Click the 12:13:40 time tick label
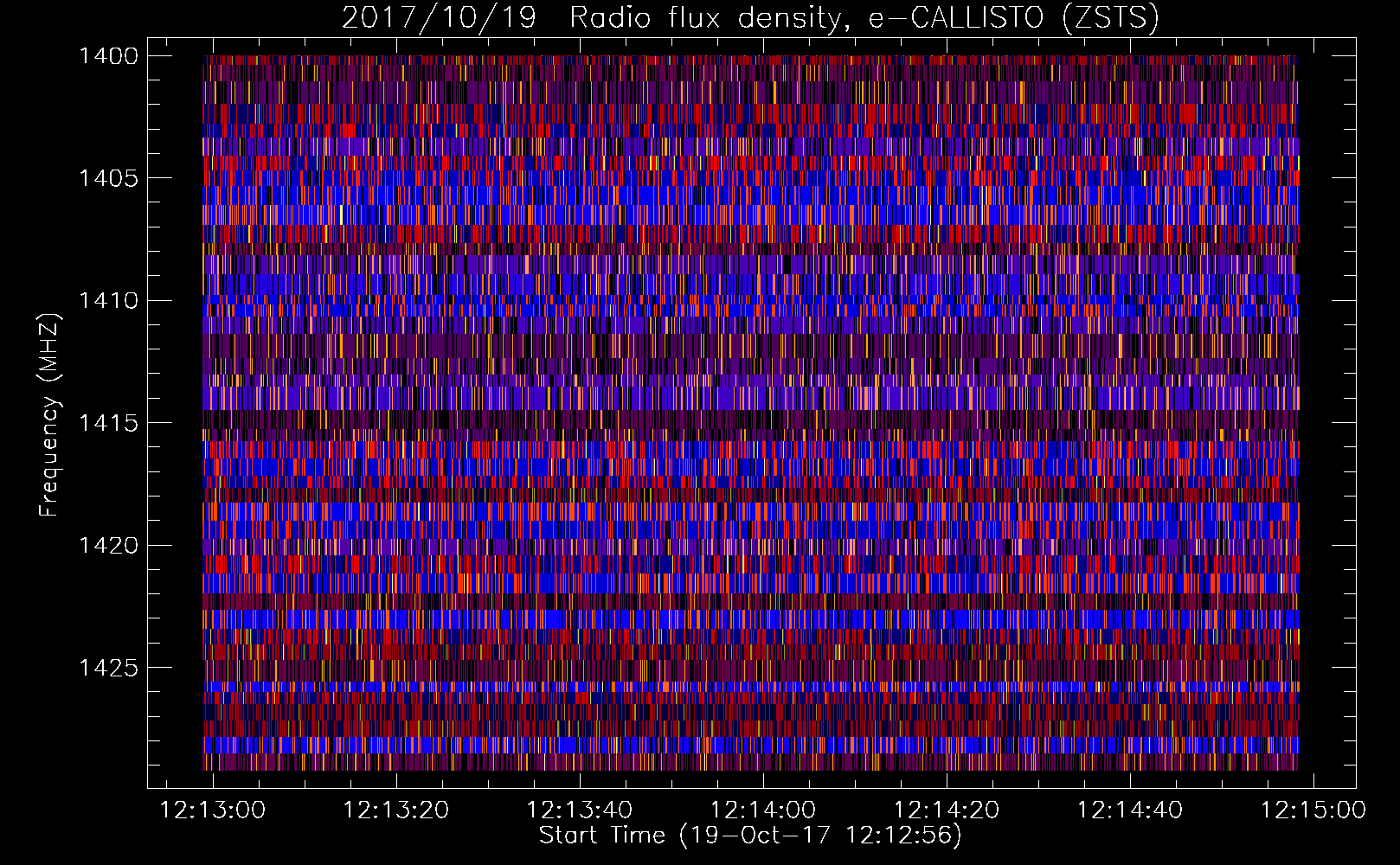The width and height of the screenshot is (1400, 865). pos(580,811)
